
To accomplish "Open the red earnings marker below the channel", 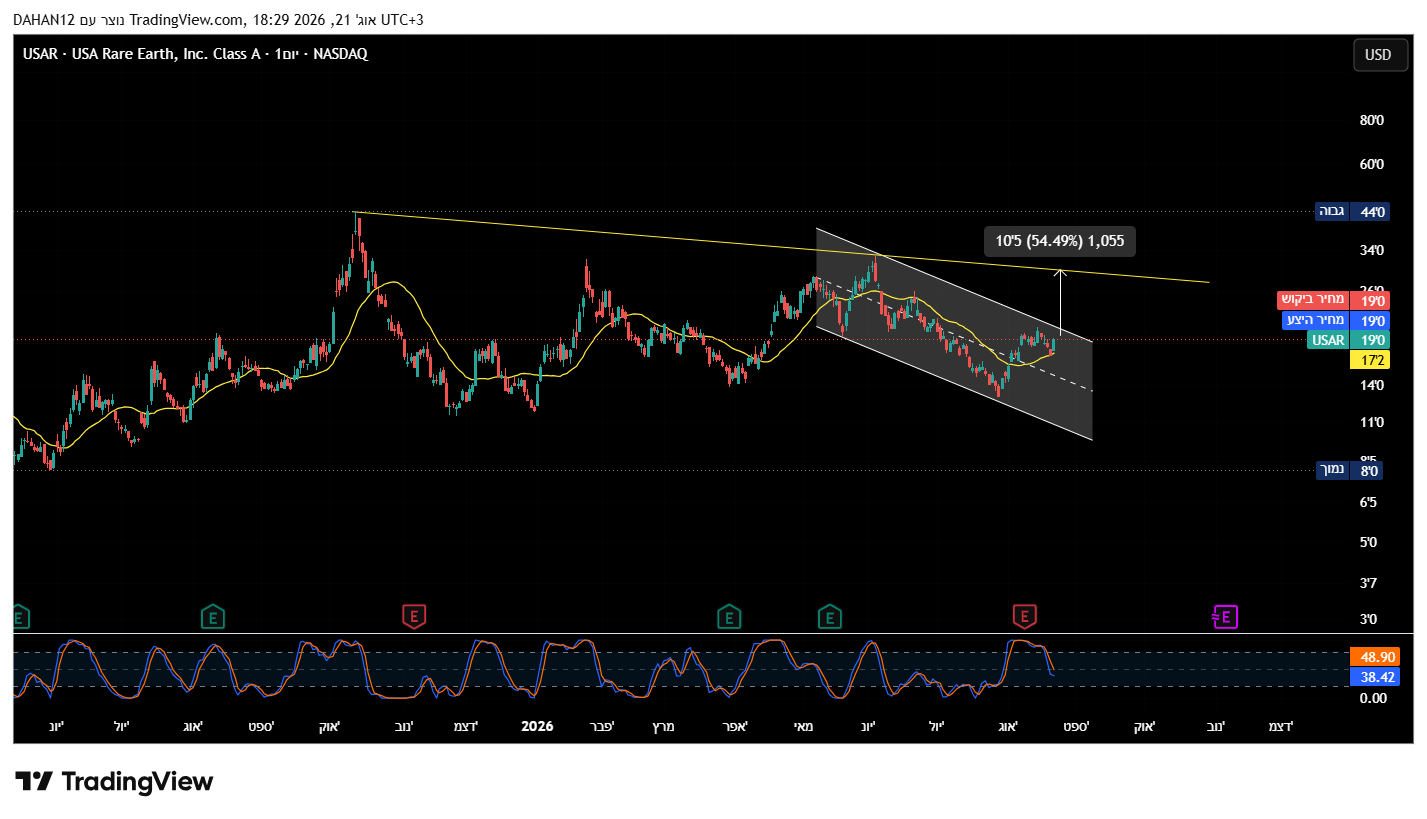I will [1024, 617].
